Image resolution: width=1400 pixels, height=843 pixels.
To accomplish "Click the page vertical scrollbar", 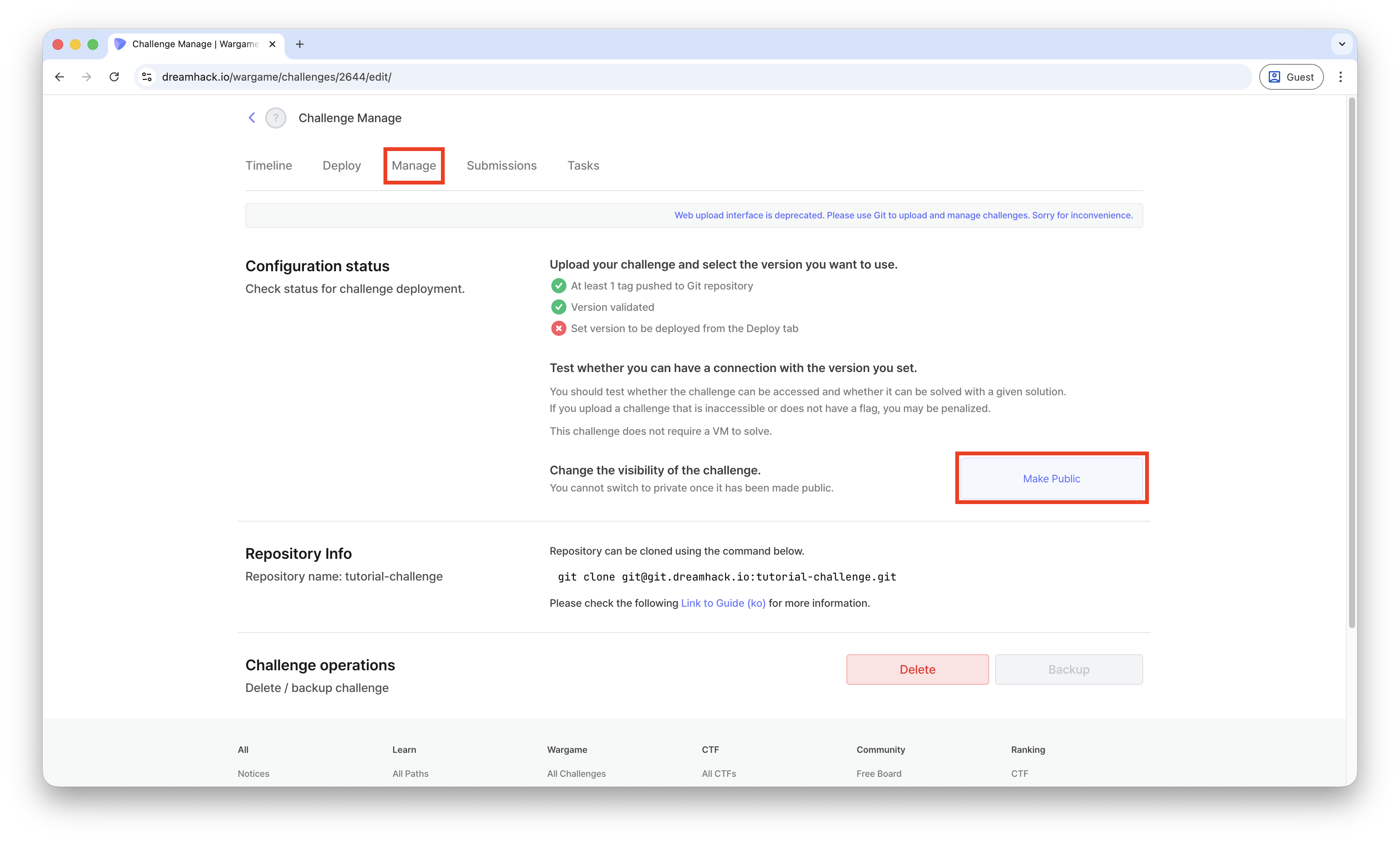I will tap(1352, 364).
